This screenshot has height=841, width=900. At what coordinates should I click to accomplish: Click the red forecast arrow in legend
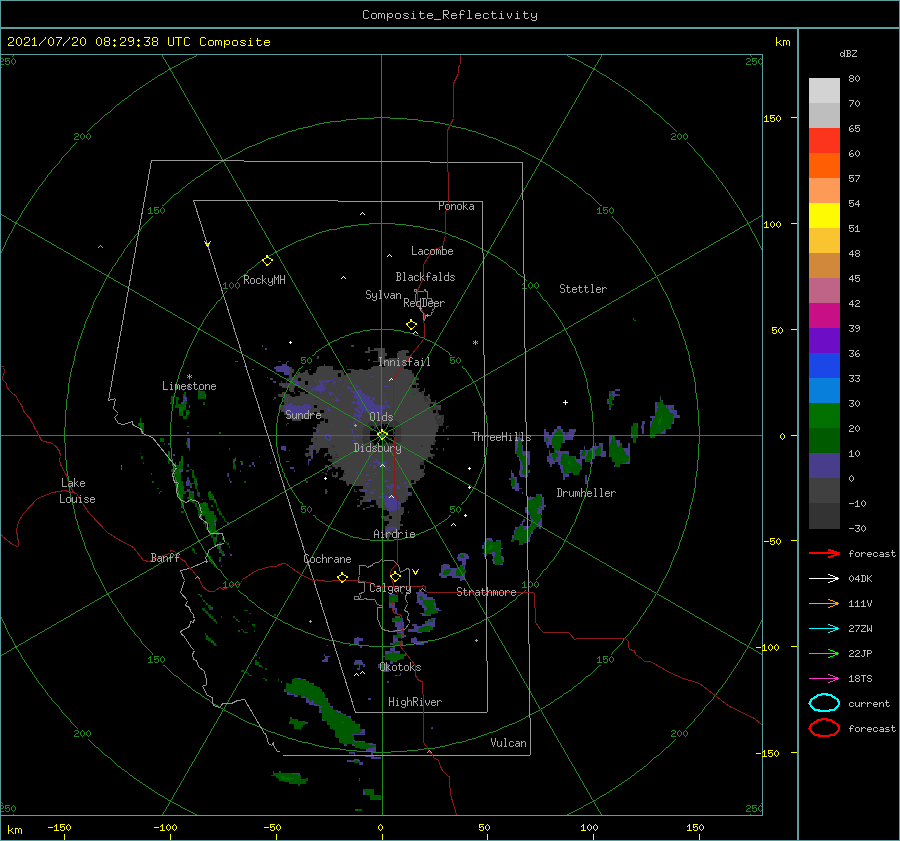(x=824, y=553)
